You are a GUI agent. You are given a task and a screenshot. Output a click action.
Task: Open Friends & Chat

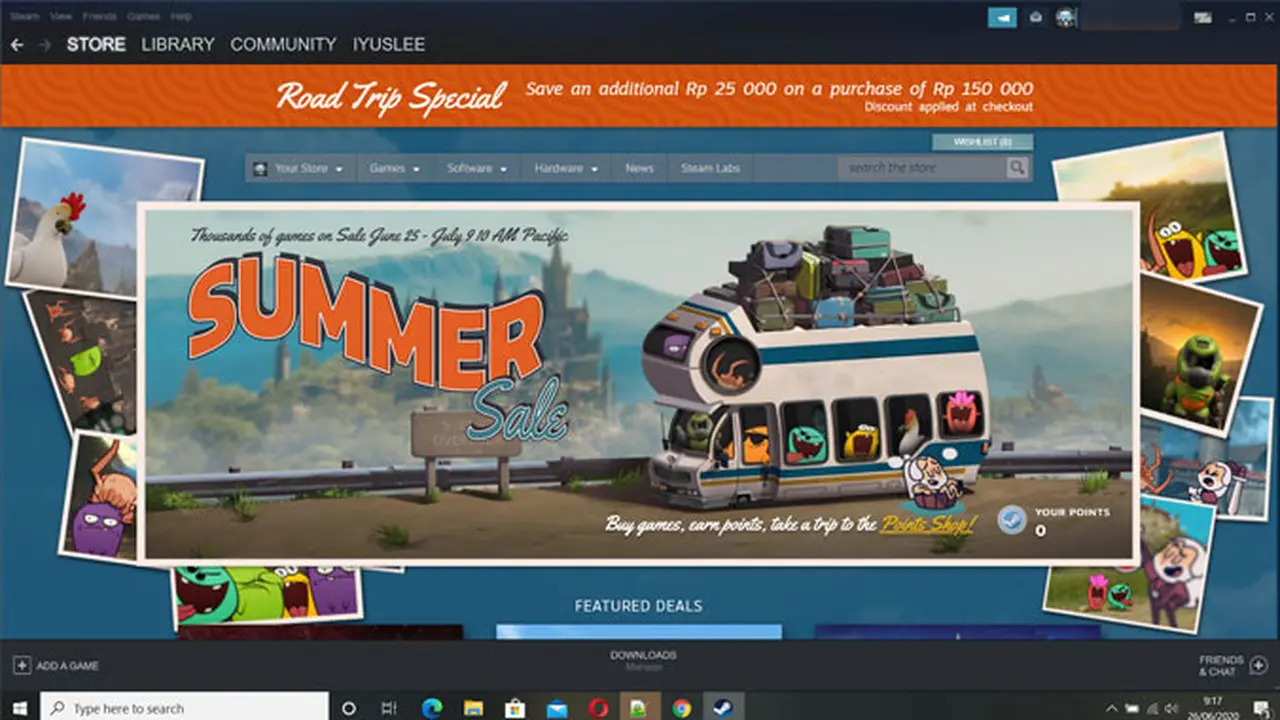click(x=1221, y=666)
